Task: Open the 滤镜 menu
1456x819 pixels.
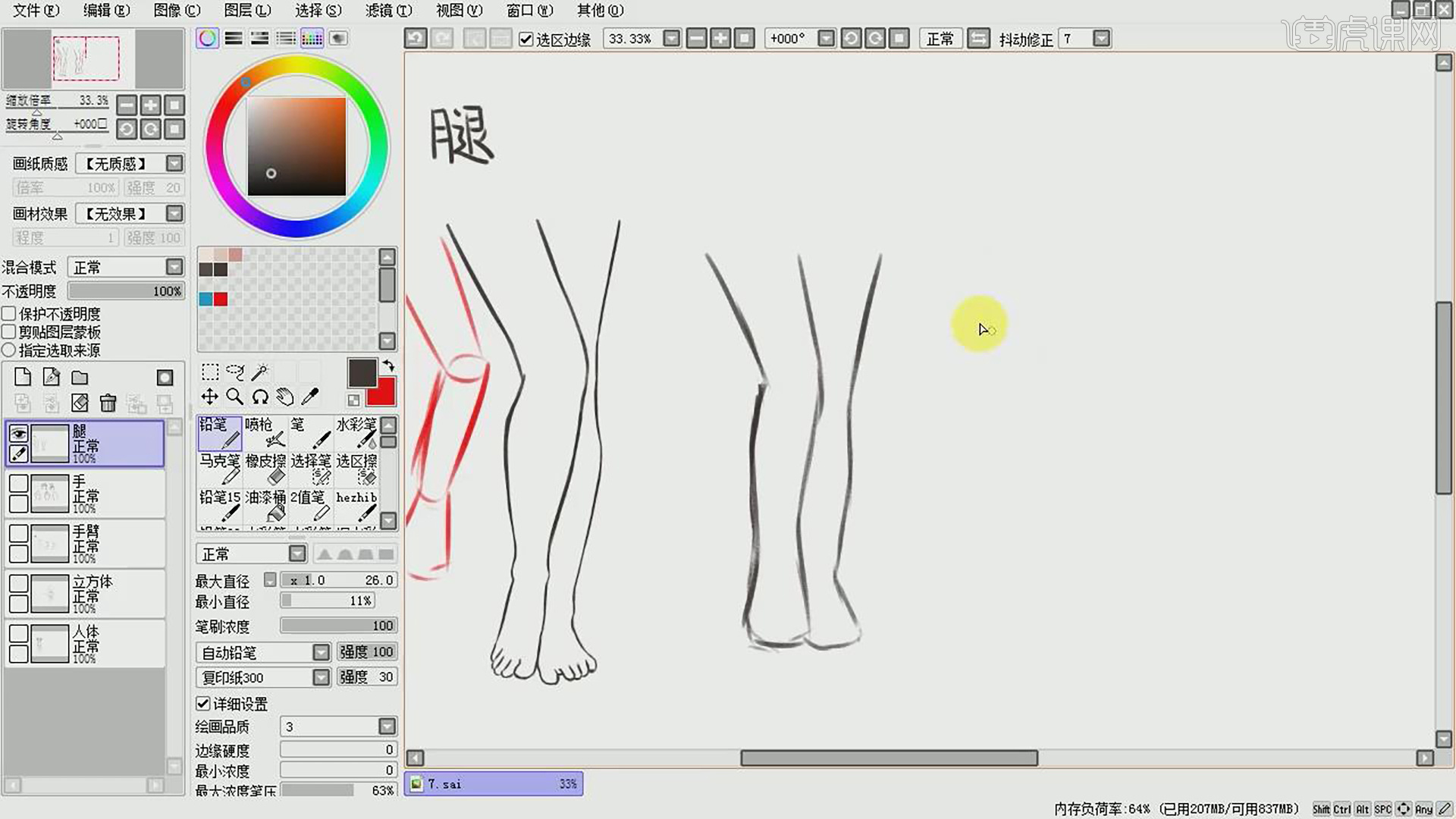Action: 388,11
